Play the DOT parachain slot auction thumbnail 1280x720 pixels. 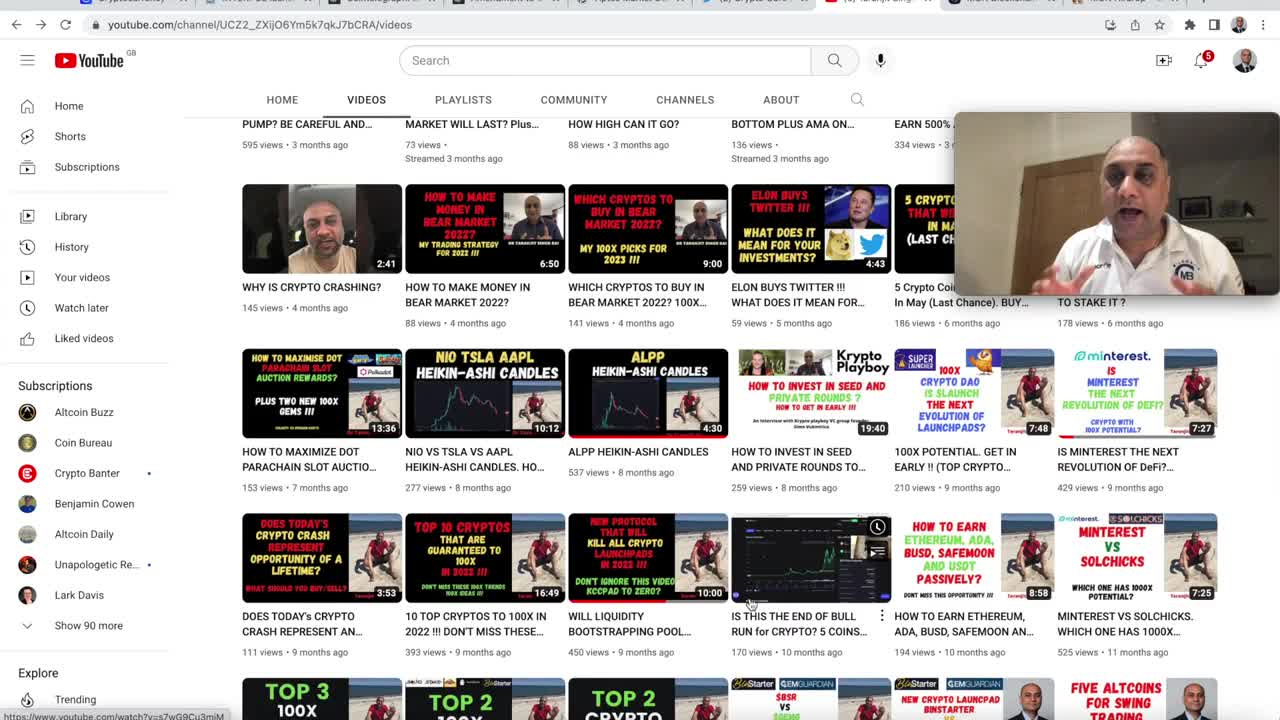coord(322,393)
